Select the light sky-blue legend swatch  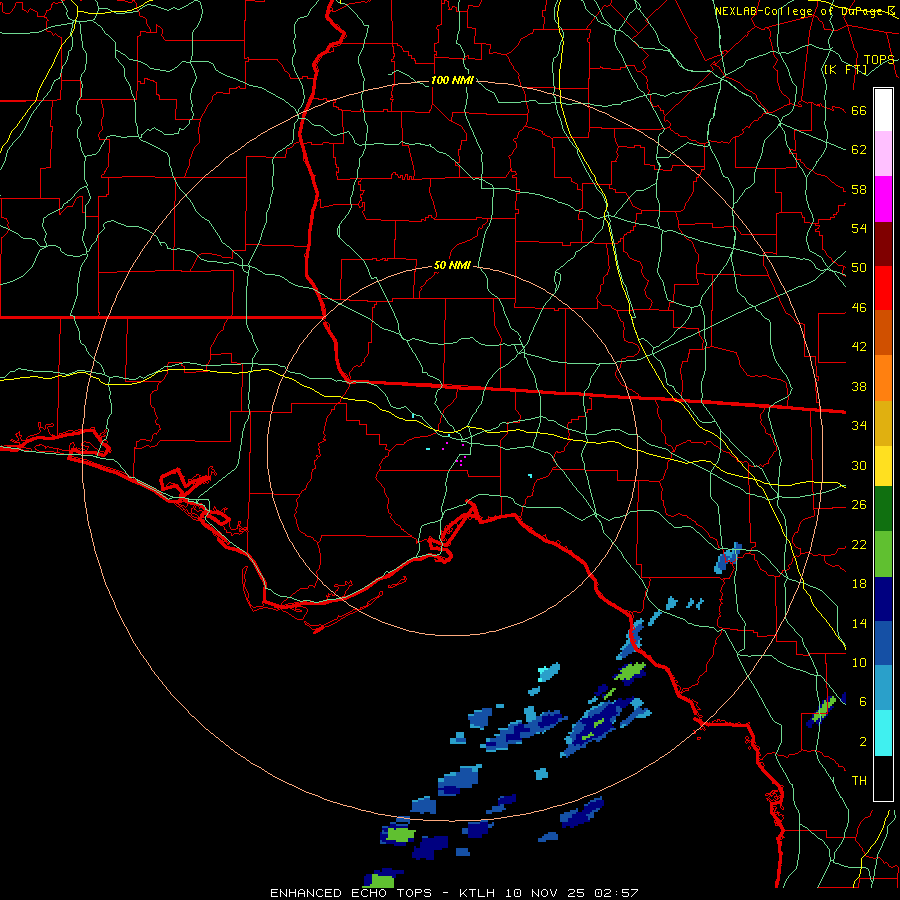pyautogui.click(x=883, y=688)
